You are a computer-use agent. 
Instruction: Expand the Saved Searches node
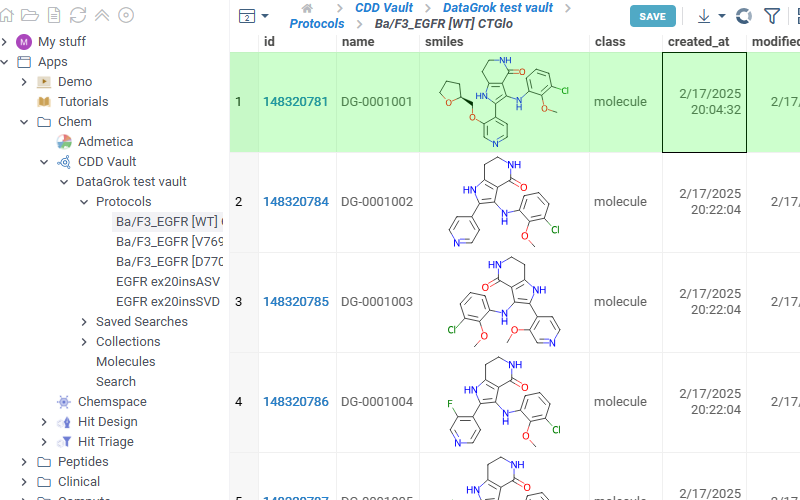84,322
